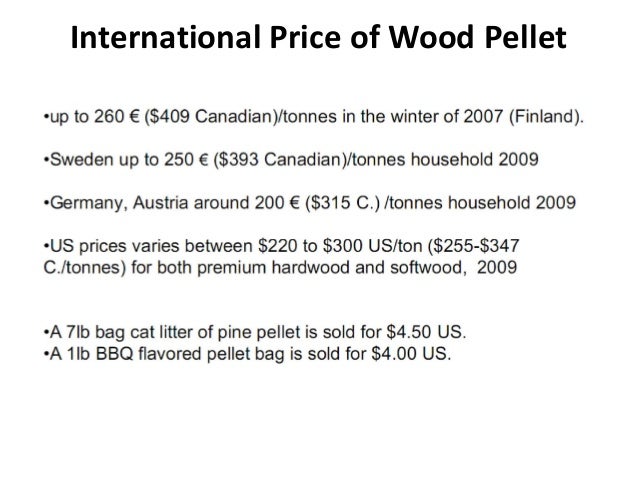This screenshot has width=638, height=479.
Task: Click the "$4.50 US" price
Action: point(425,332)
